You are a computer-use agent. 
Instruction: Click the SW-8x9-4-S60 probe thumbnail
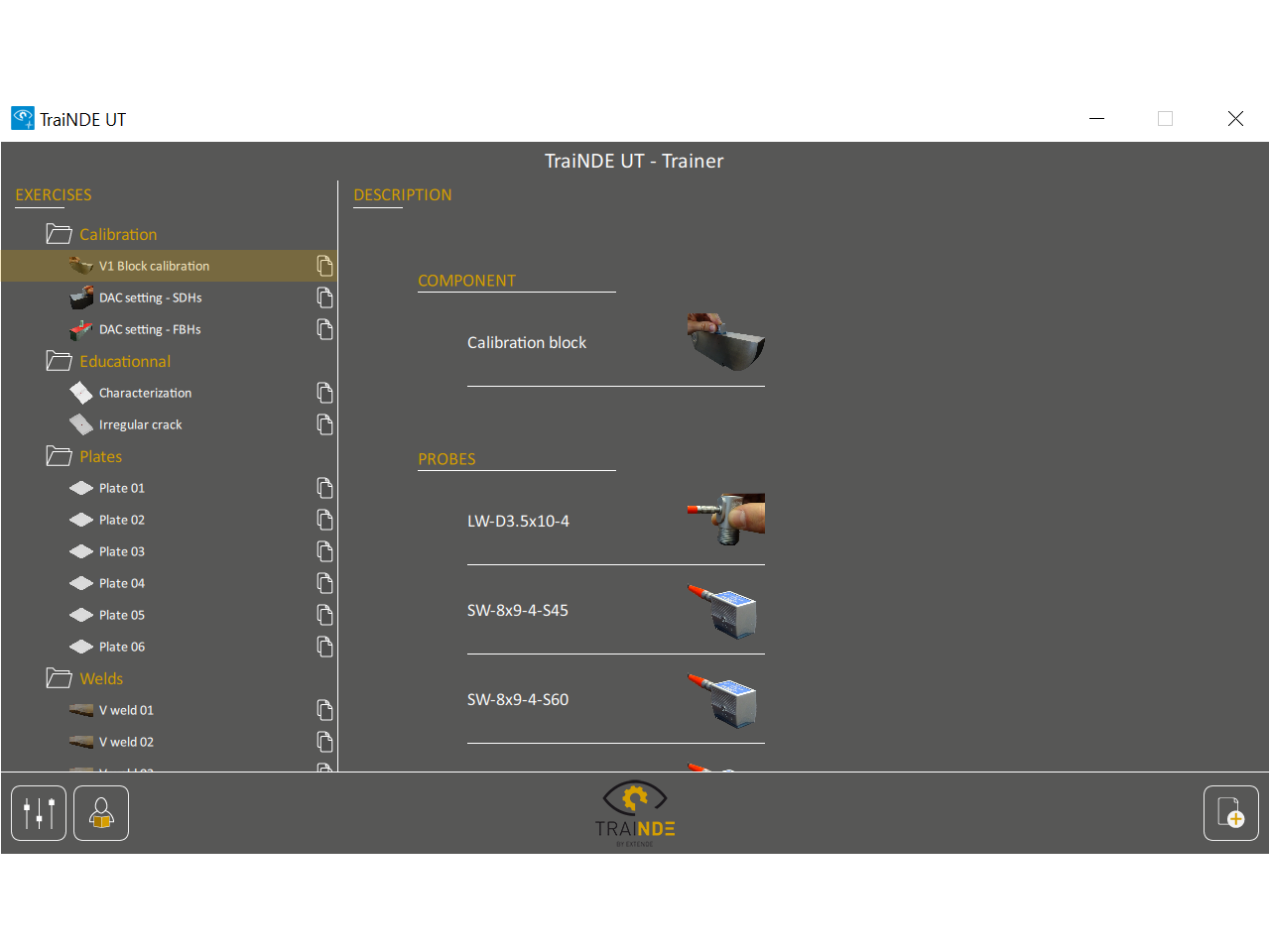pyautogui.click(x=722, y=699)
